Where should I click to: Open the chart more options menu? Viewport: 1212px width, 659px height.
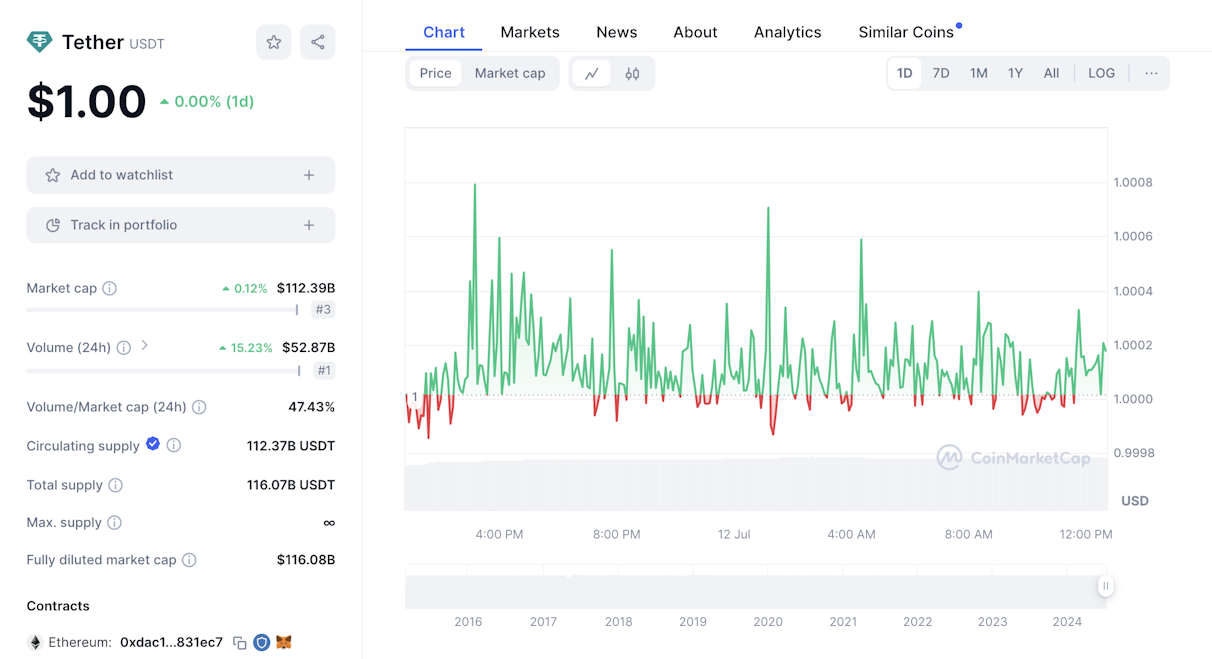(x=1151, y=73)
